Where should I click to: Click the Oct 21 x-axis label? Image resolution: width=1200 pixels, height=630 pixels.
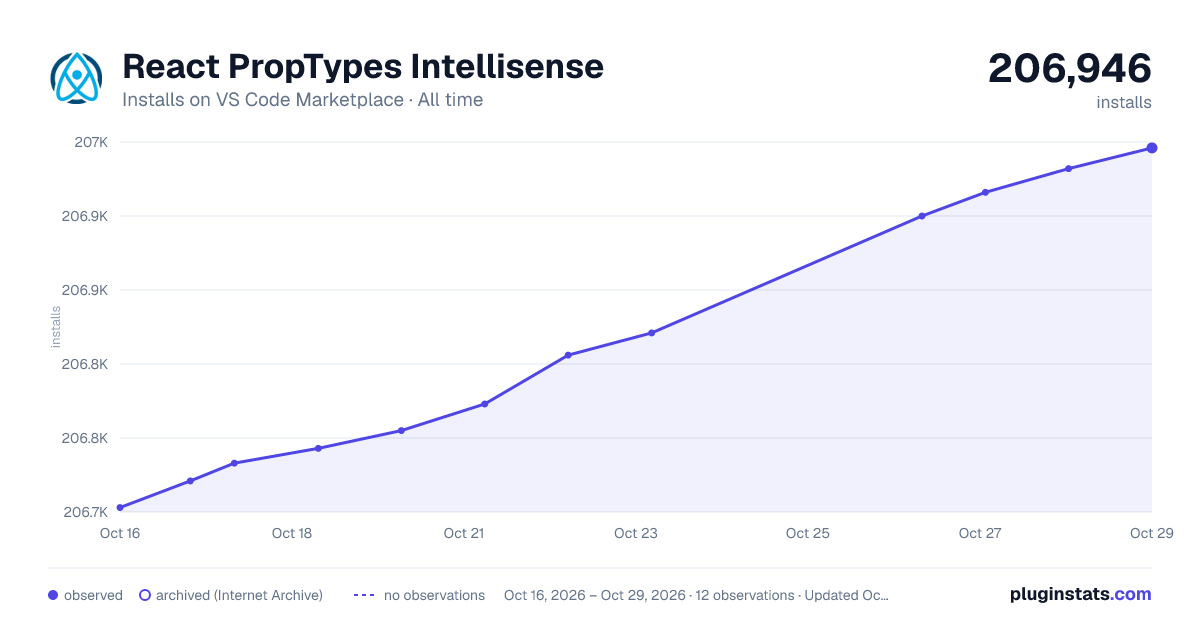coord(464,533)
